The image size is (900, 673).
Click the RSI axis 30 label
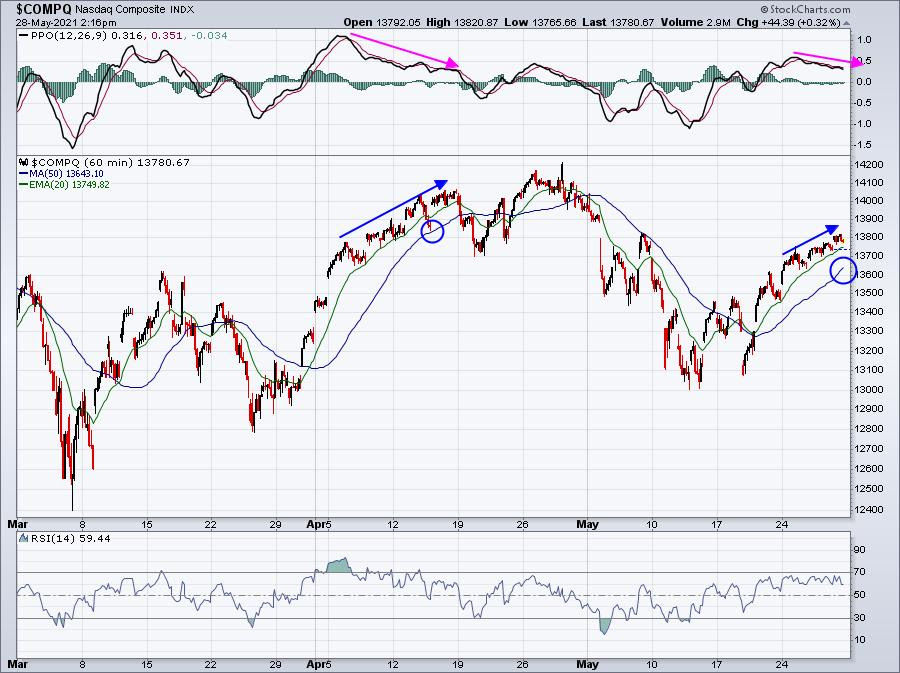859,618
